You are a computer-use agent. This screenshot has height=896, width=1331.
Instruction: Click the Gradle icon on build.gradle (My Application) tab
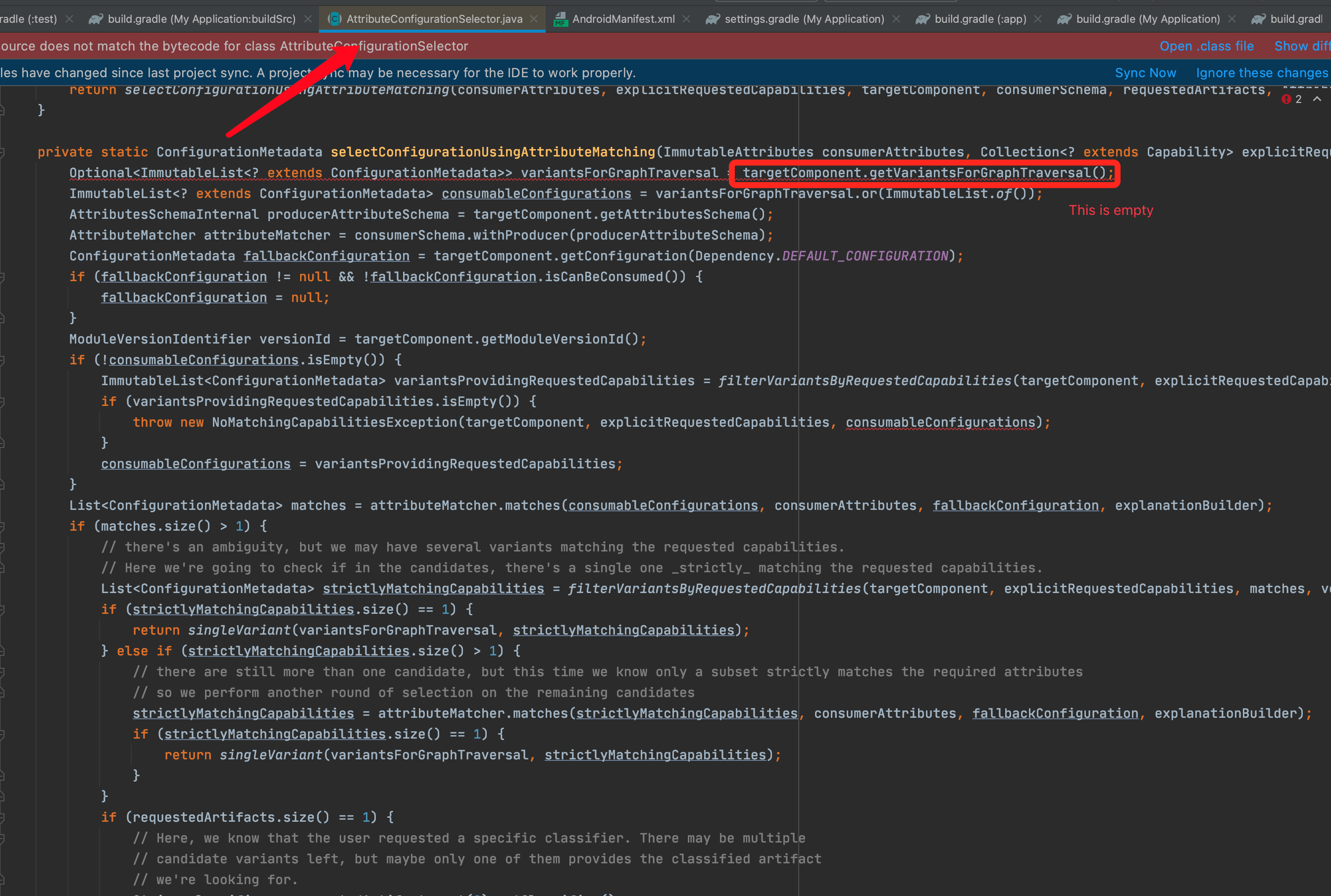click(x=1064, y=19)
